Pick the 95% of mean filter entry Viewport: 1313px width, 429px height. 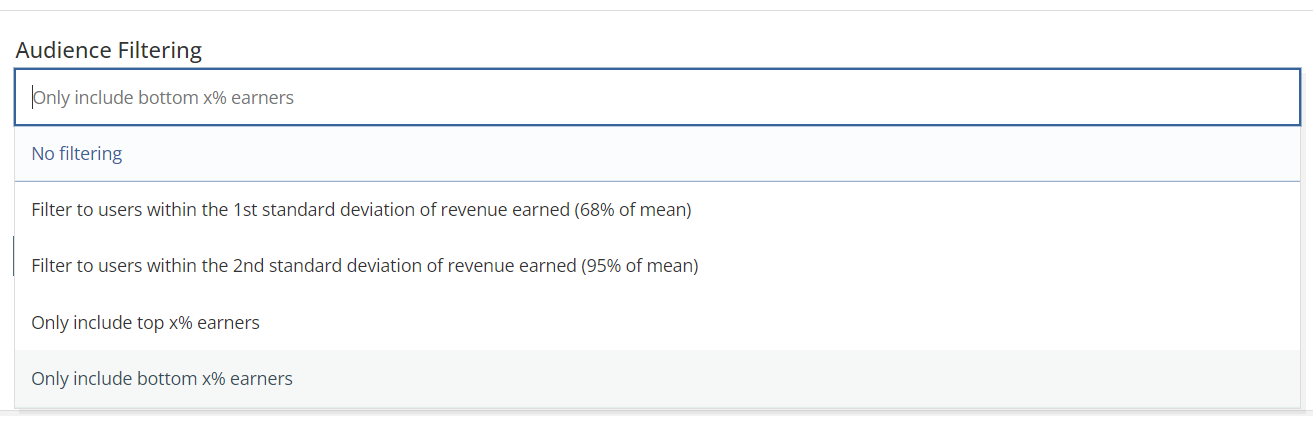pos(657,266)
